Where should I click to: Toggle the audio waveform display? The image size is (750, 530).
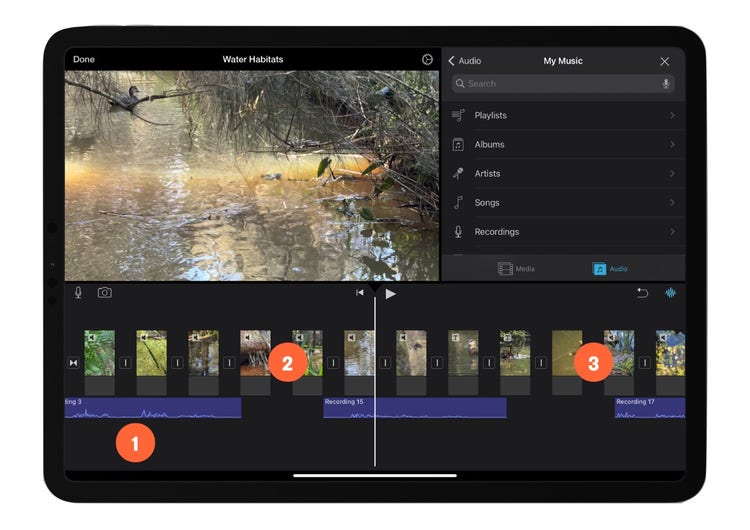(671, 293)
